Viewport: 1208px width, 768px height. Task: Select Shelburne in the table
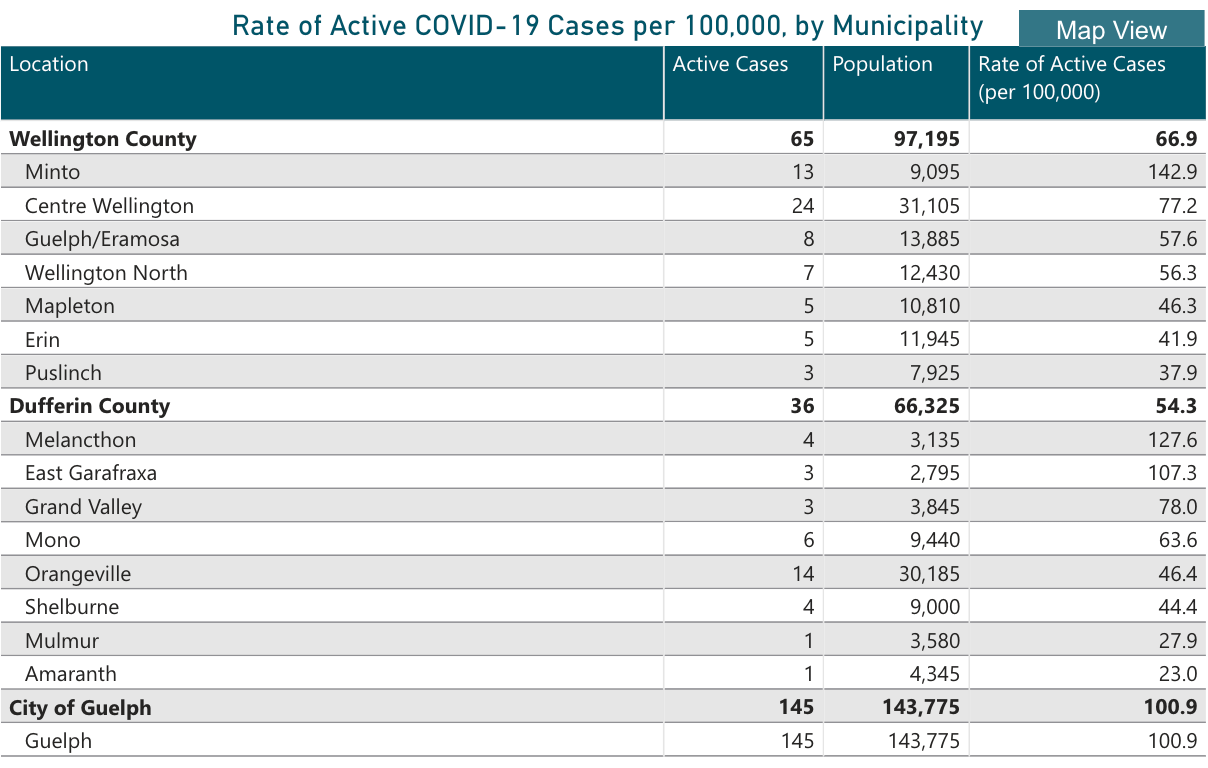click(x=72, y=607)
